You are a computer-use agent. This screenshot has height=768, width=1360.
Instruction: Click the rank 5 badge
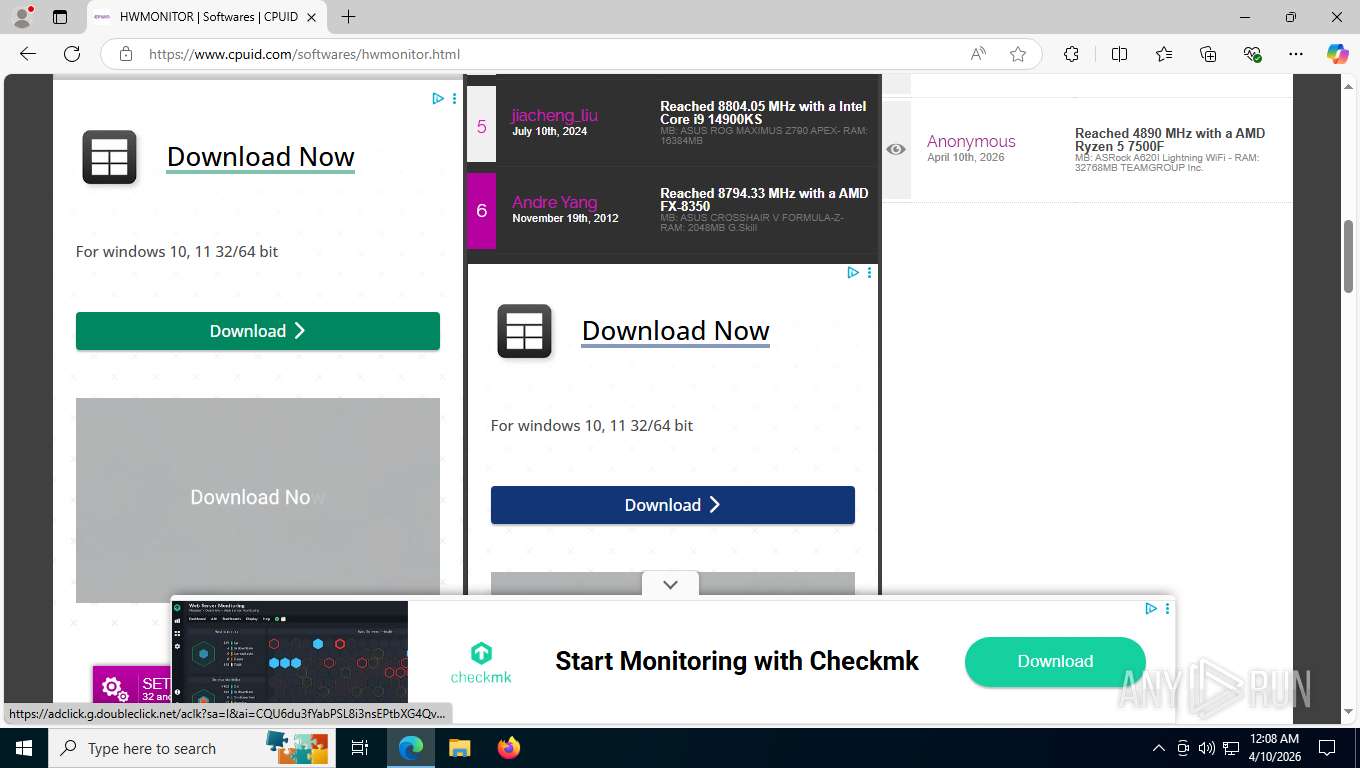[x=481, y=125]
